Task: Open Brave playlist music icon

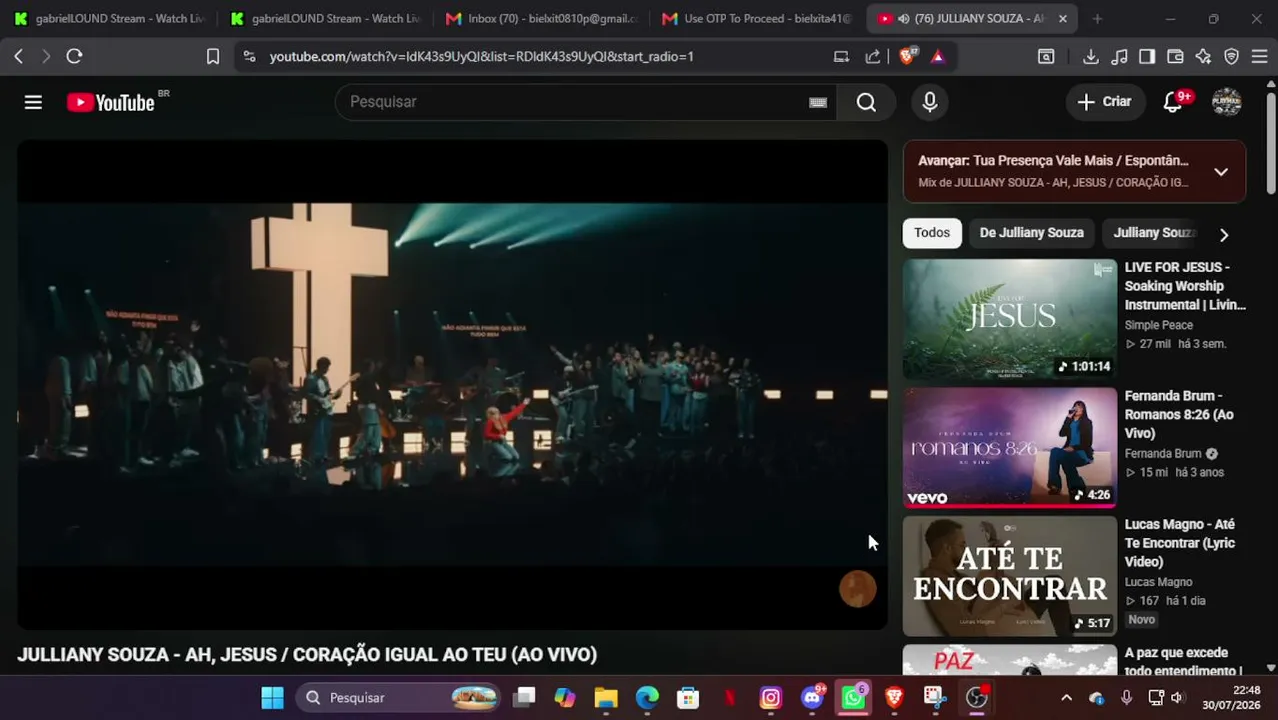Action: click(x=1119, y=56)
